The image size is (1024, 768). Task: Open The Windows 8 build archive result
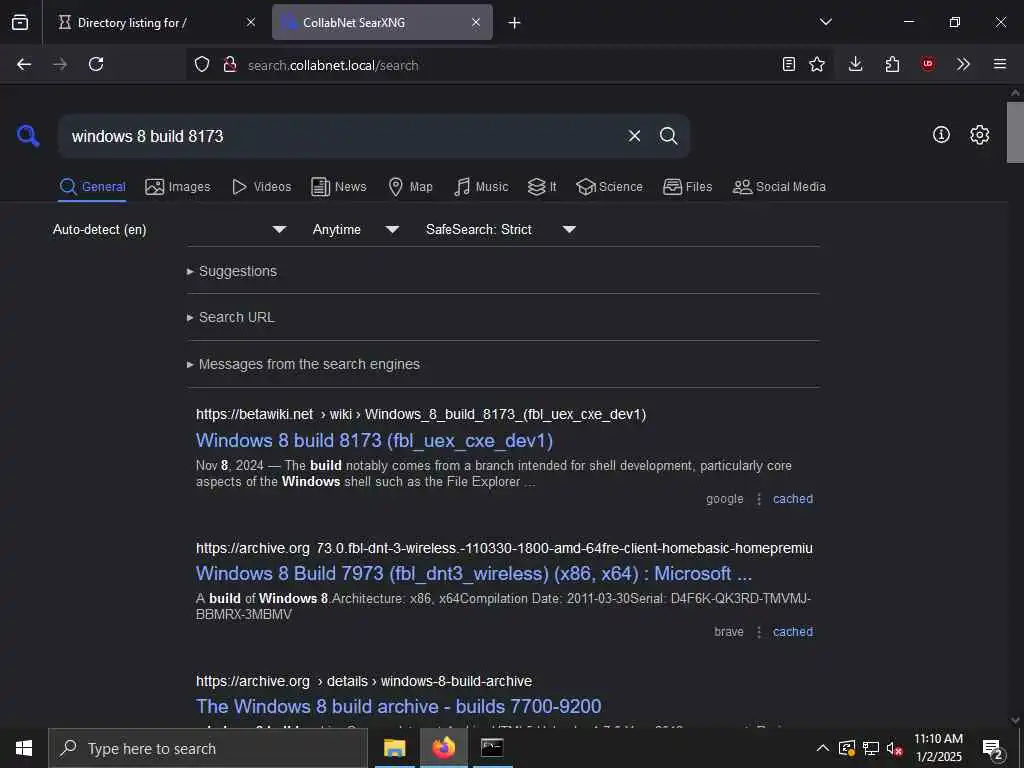(398, 707)
